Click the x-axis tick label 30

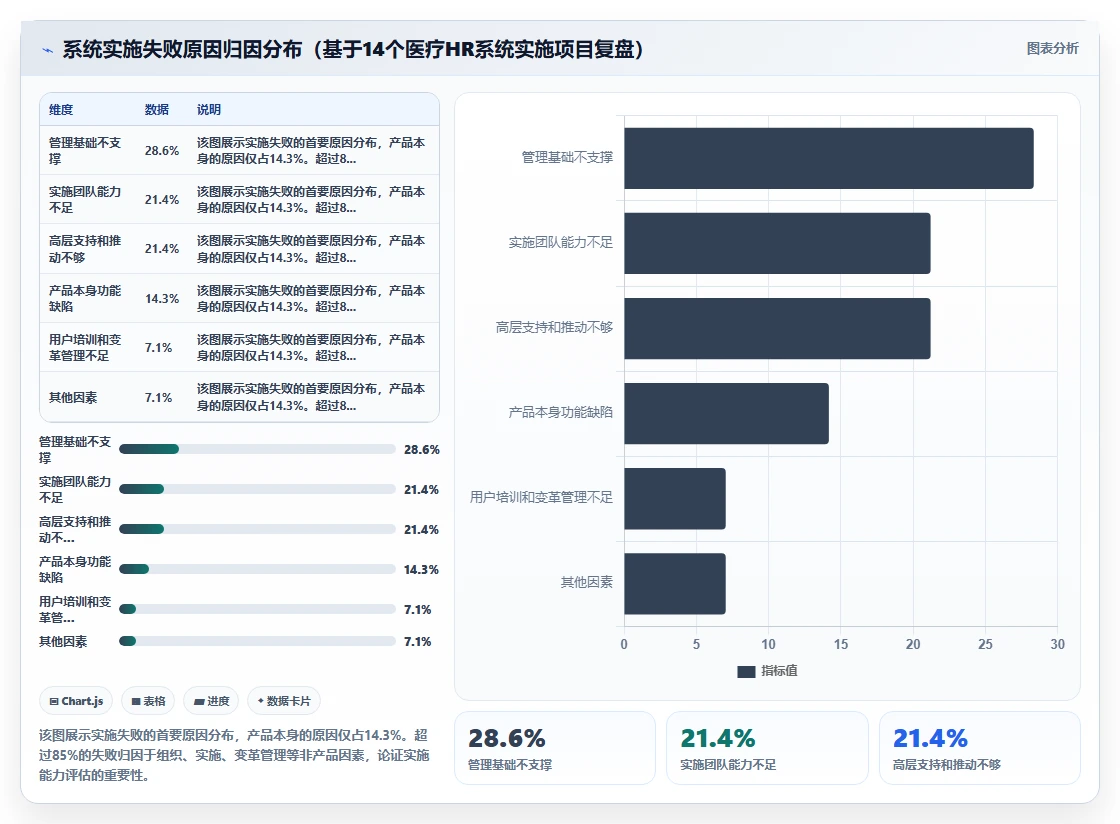point(1057,644)
